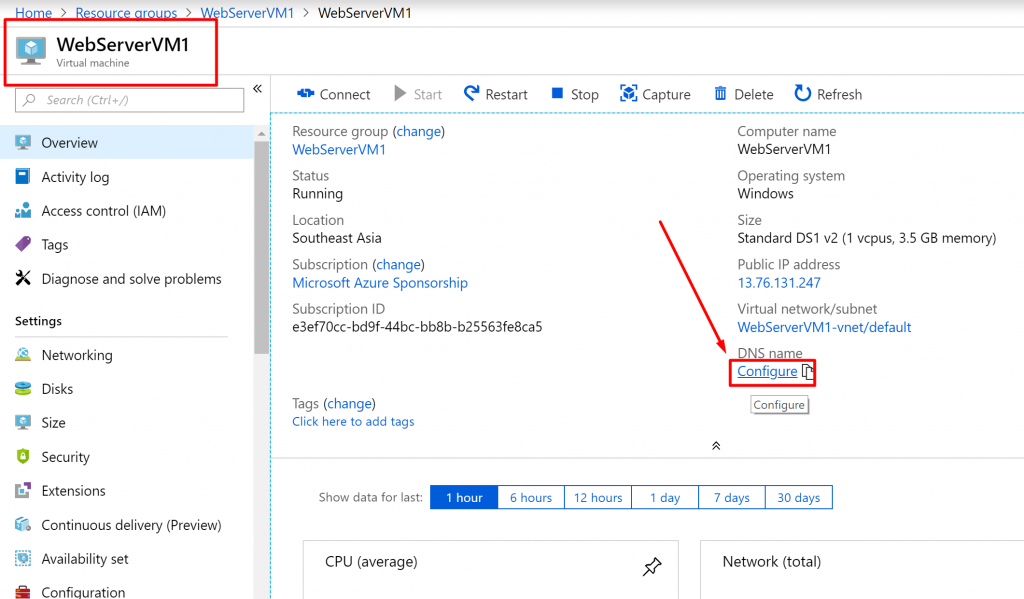1024x599 pixels.
Task: Click Home breadcrumb link
Action: 33,12
